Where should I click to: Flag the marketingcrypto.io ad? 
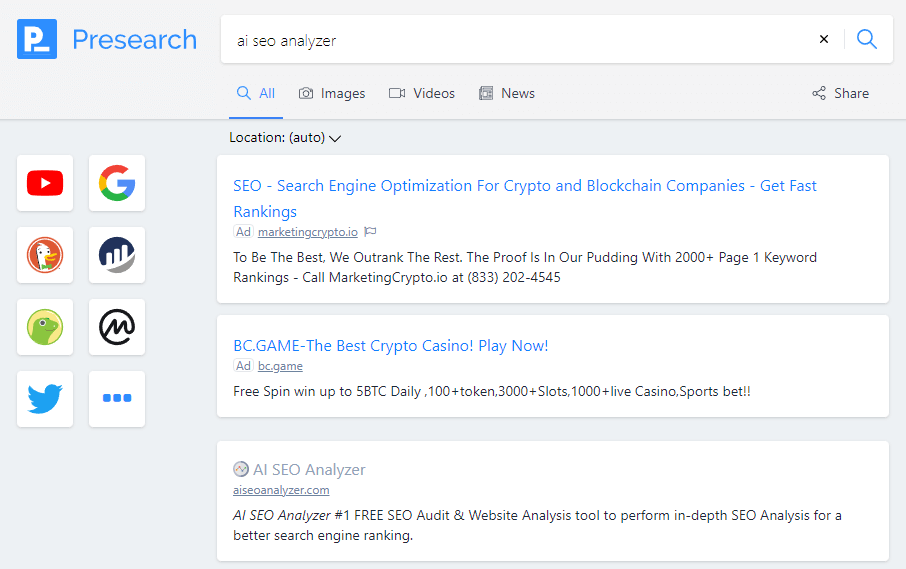pyautogui.click(x=370, y=232)
